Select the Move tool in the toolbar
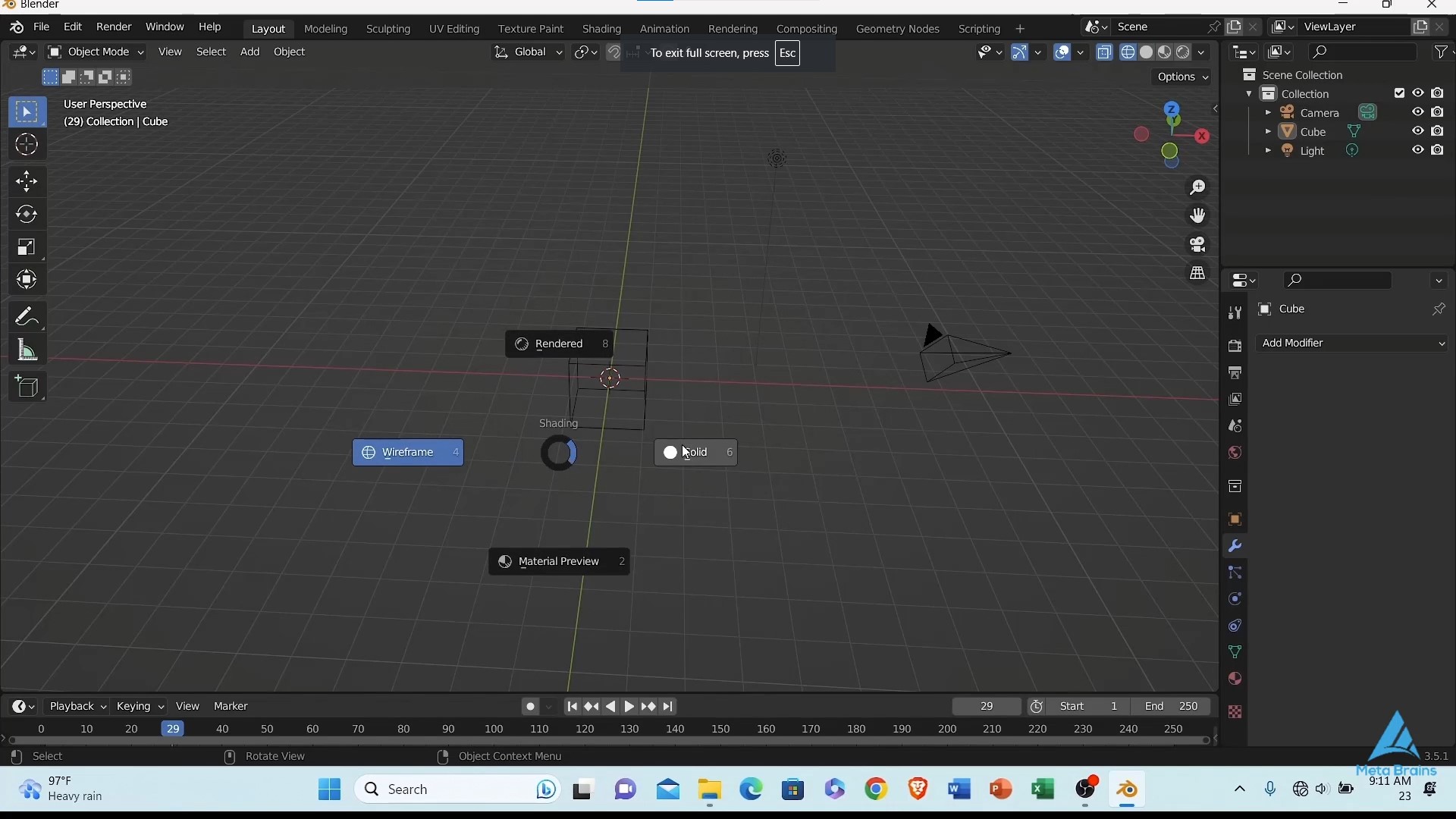Screen dimensions: 1456x819 click(27, 181)
